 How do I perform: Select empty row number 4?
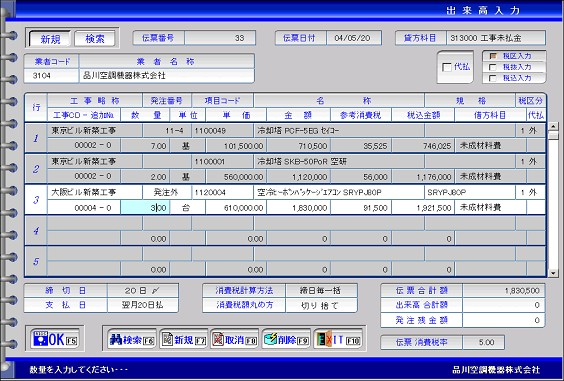[36, 231]
